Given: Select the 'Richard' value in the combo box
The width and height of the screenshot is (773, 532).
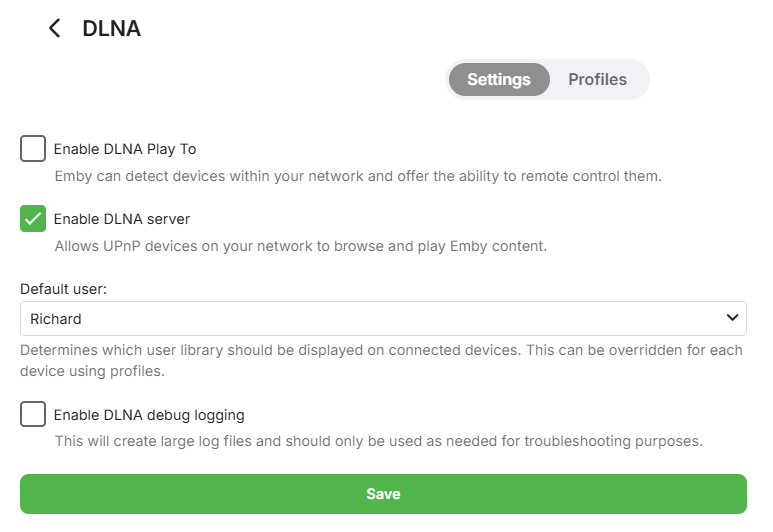Looking at the screenshot, I should (x=56, y=319).
